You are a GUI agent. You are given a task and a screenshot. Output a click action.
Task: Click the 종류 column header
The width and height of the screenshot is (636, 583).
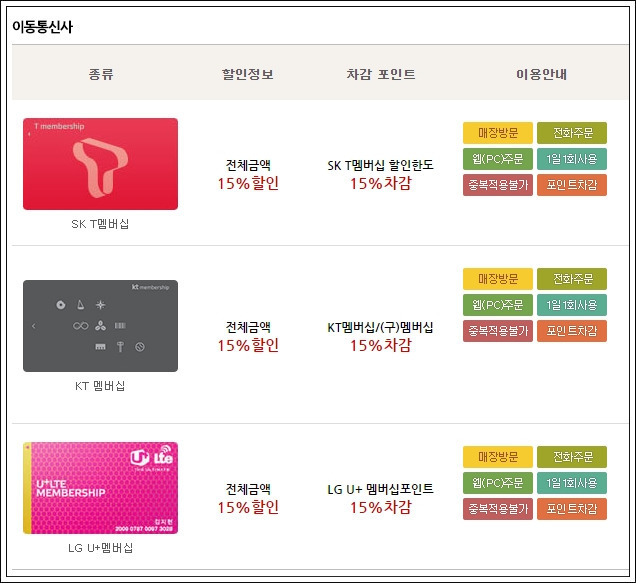[101, 74]
